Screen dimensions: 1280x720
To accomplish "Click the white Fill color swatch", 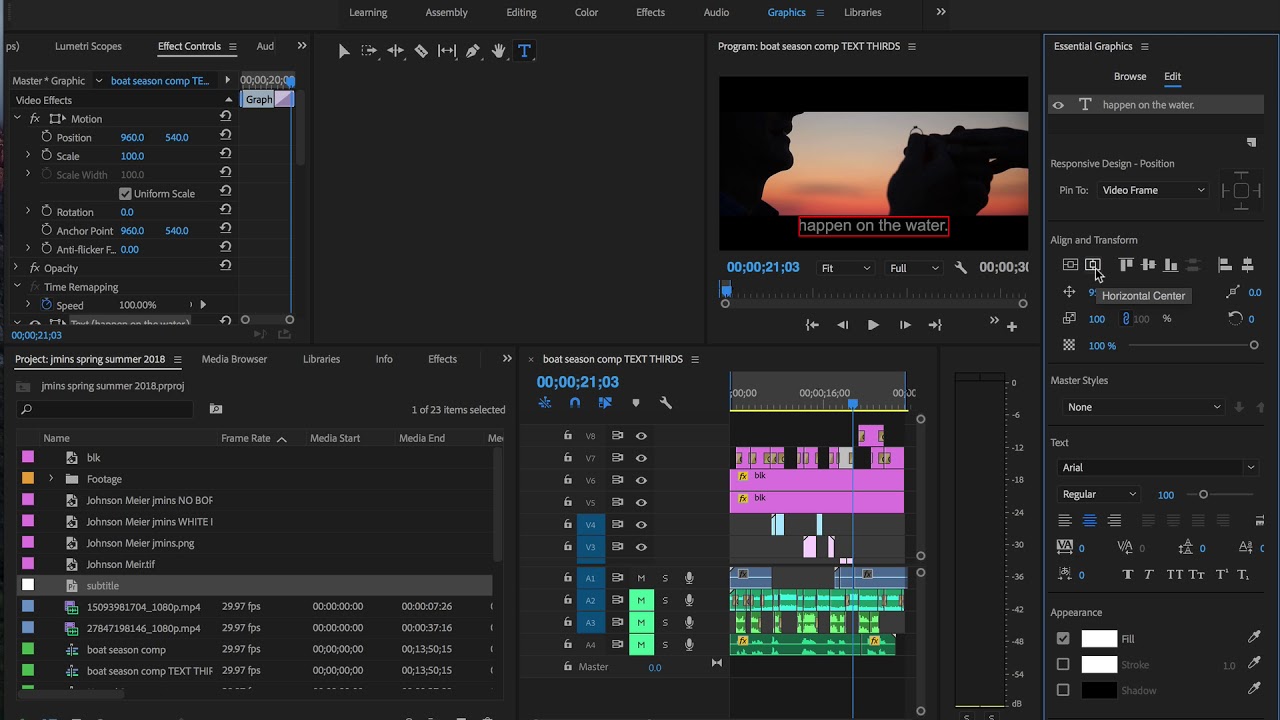I will [1099, 639].
